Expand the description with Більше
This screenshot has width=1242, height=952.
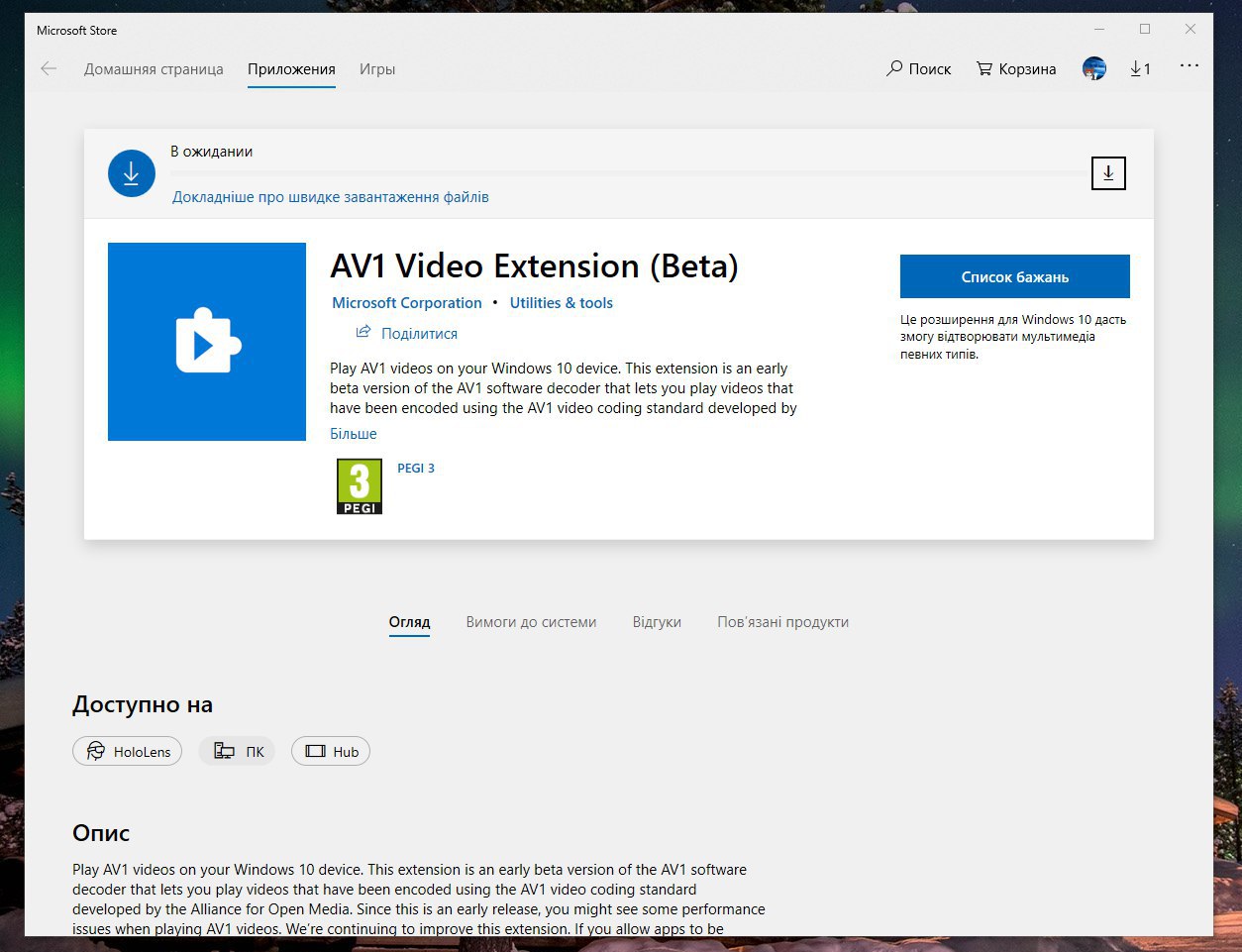tap(354, 434)
